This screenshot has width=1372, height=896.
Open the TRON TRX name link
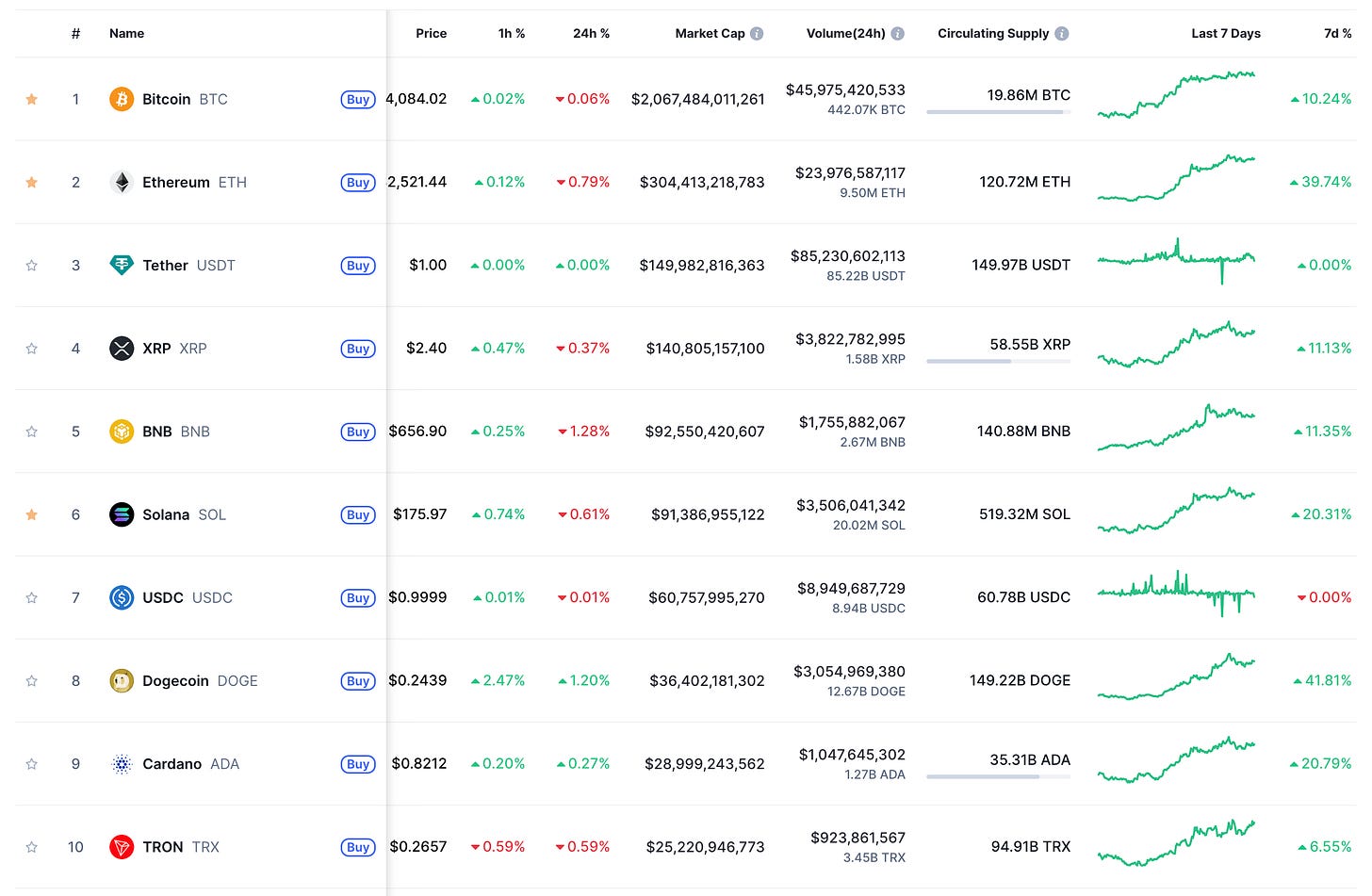181,847
